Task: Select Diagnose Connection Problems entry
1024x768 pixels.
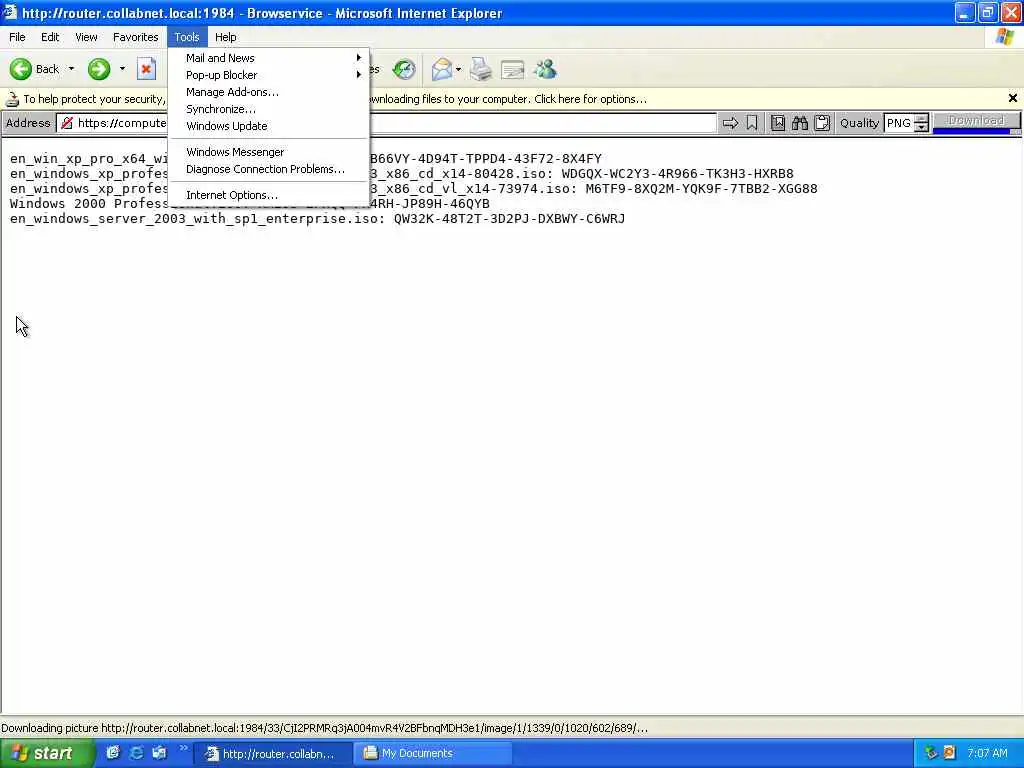Action: click(x=268, y=169)
